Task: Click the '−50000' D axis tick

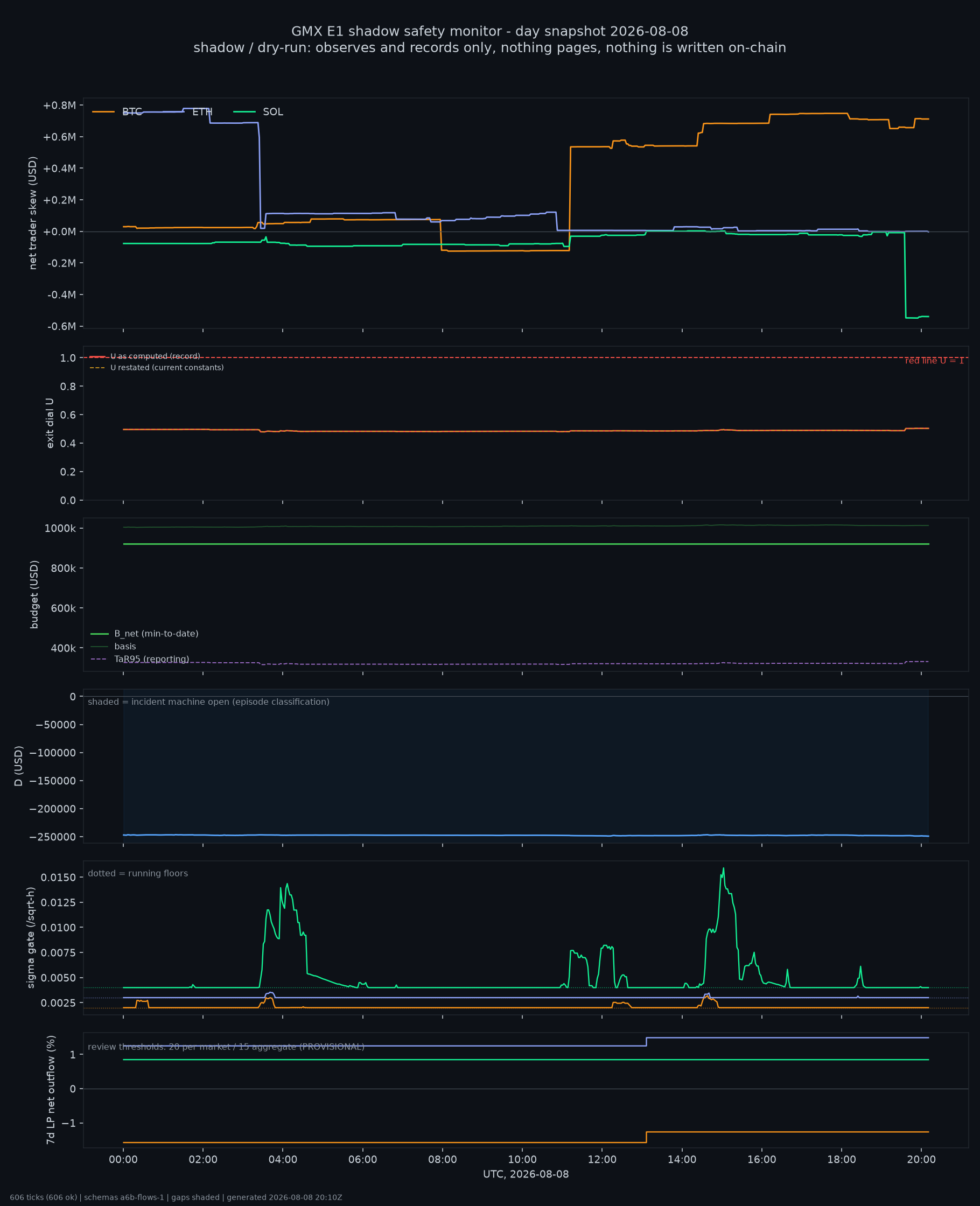Action: point(56,725)
